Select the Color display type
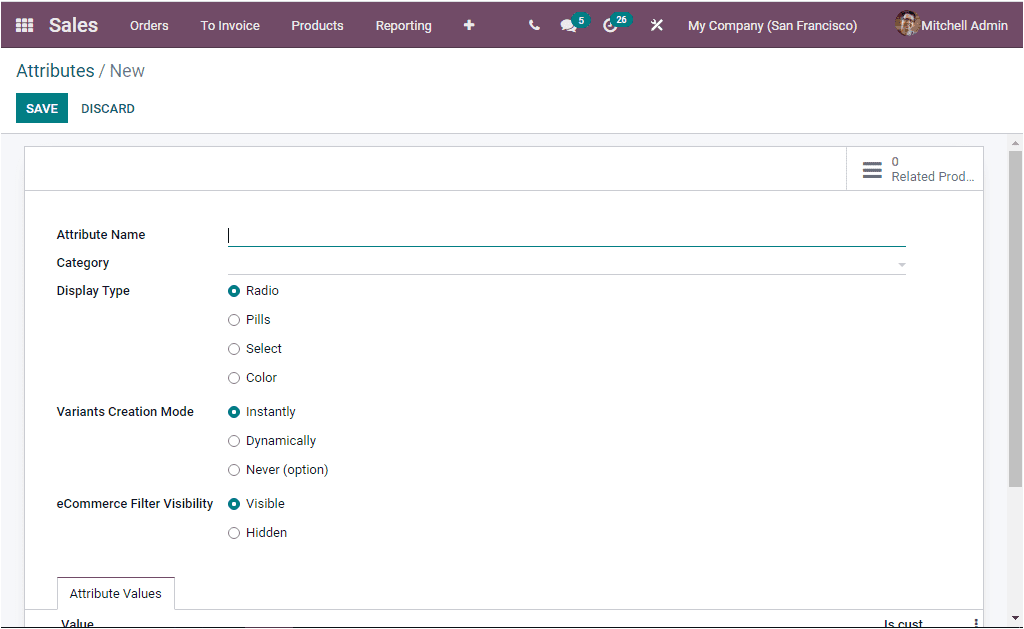Screen dimensions: 1024x629 tap(232, 377)
